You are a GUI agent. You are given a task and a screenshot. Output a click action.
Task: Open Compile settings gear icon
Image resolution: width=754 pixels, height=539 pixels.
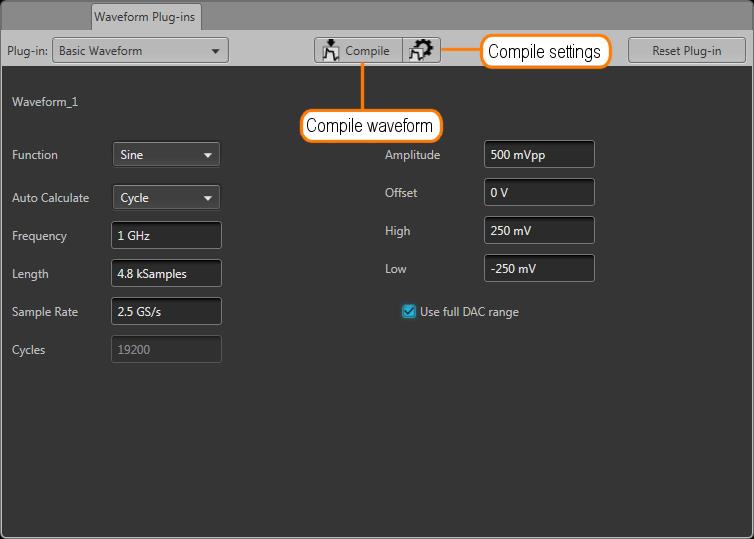[422, 51]
